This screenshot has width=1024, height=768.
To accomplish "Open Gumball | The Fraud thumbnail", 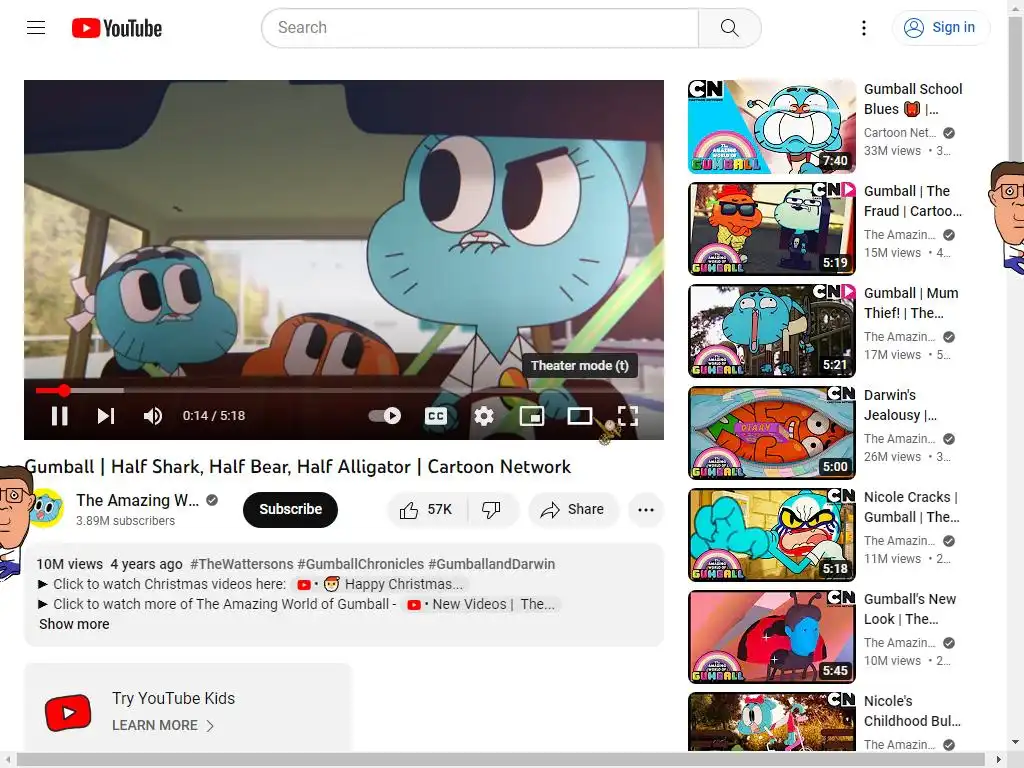I will pos(772,229).
